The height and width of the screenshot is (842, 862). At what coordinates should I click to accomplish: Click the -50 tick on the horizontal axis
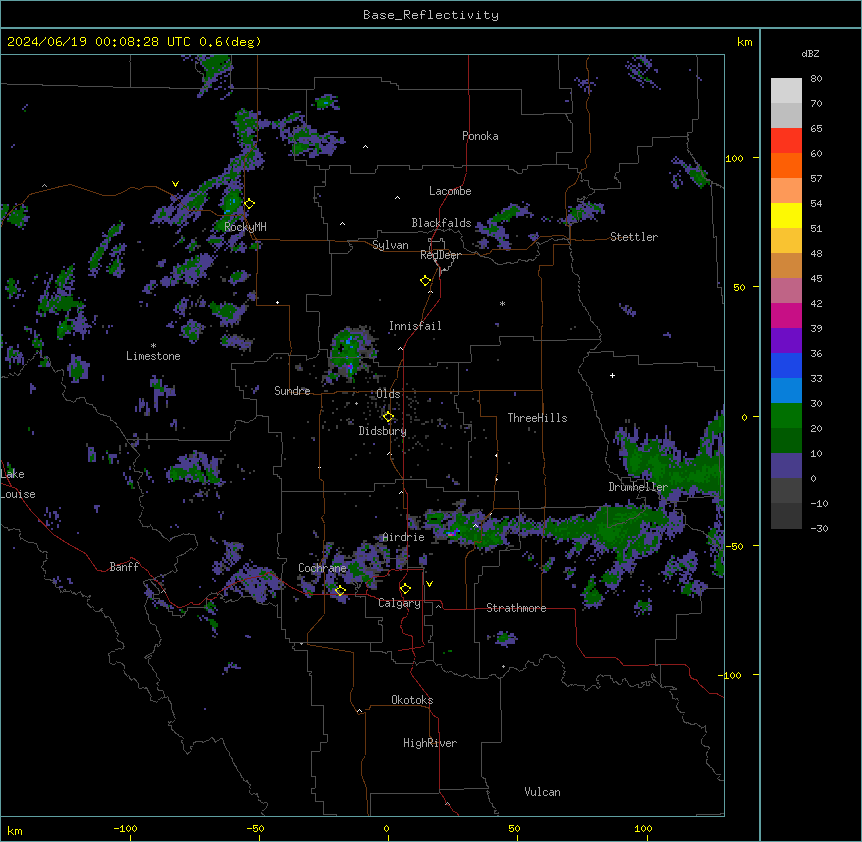tap(256, 828)
